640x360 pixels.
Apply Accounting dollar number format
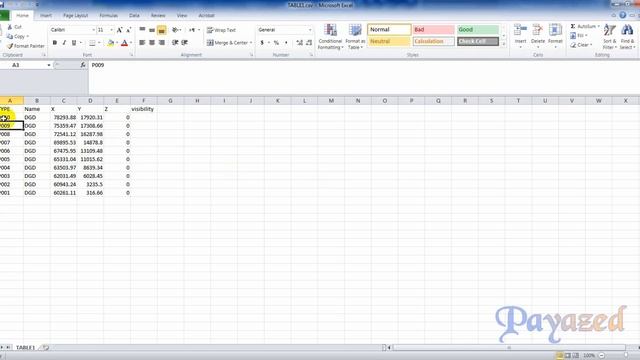(x=262, y=42)
